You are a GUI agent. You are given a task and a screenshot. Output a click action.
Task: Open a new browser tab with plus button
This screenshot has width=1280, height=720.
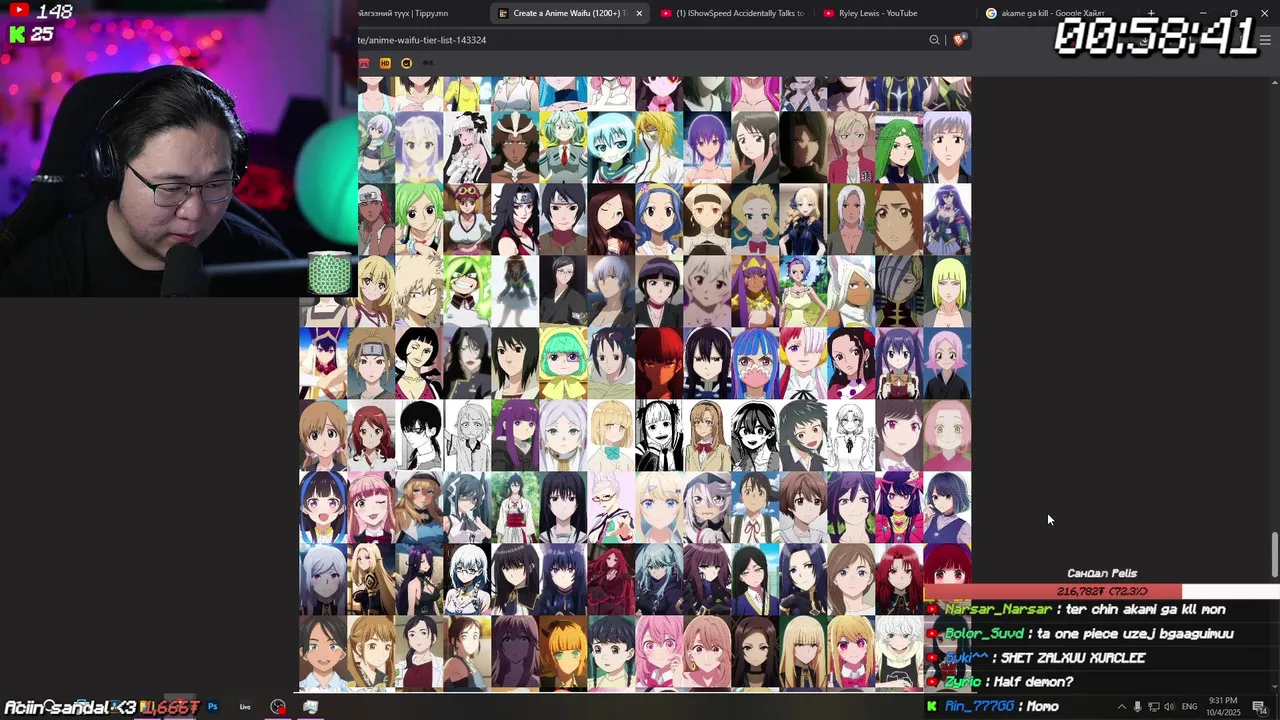(1151, 13)
